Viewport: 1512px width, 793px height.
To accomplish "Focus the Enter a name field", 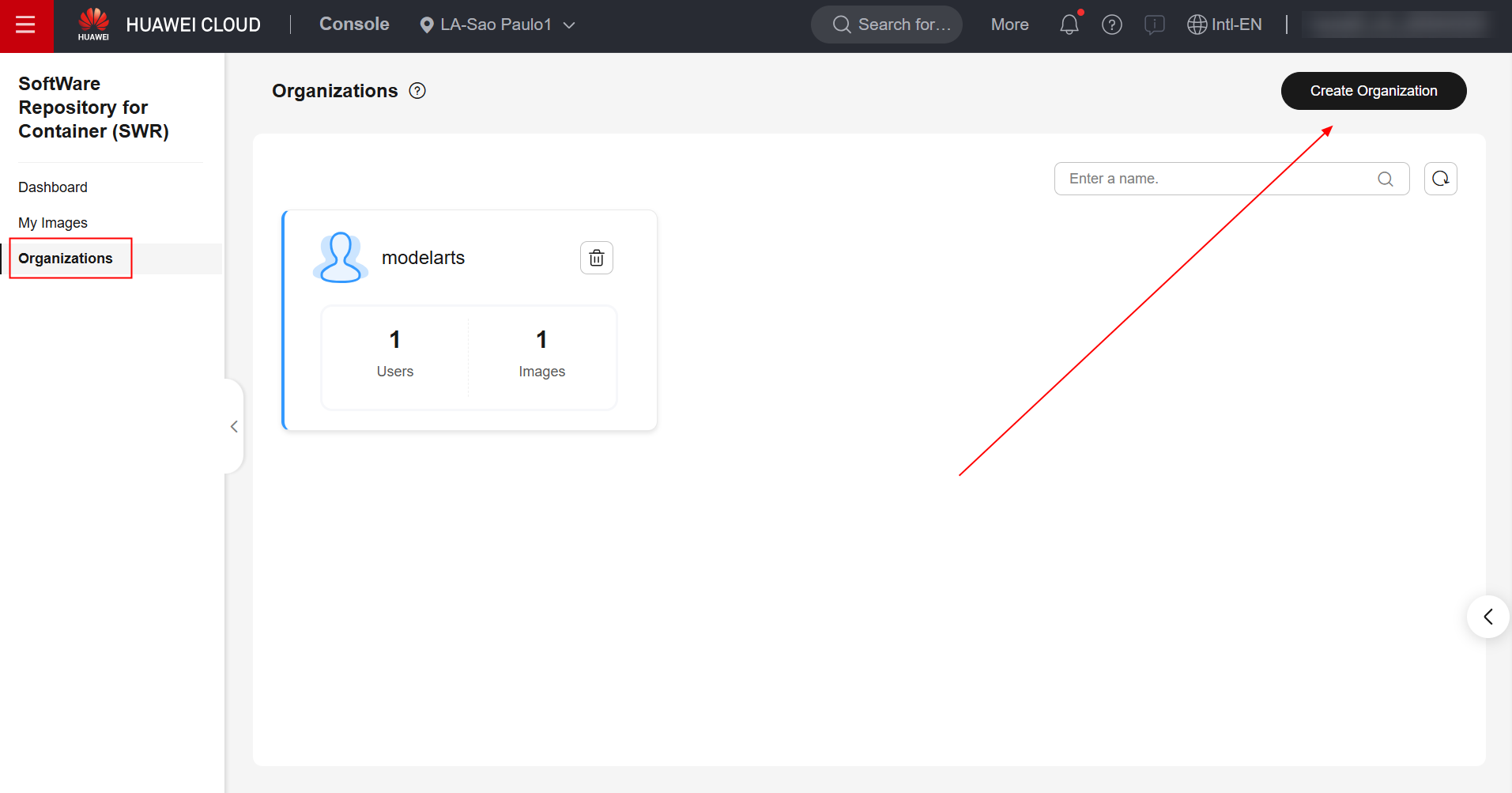I will tap(1217, 179).
